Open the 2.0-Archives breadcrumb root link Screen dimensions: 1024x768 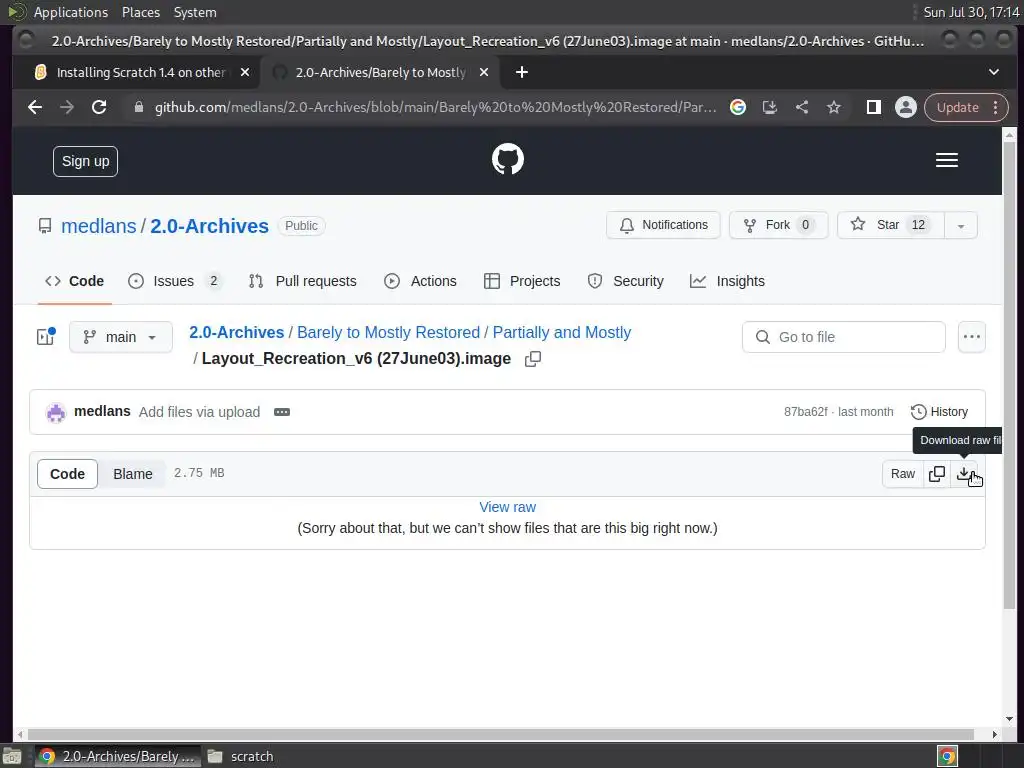(x=236, y=332)
